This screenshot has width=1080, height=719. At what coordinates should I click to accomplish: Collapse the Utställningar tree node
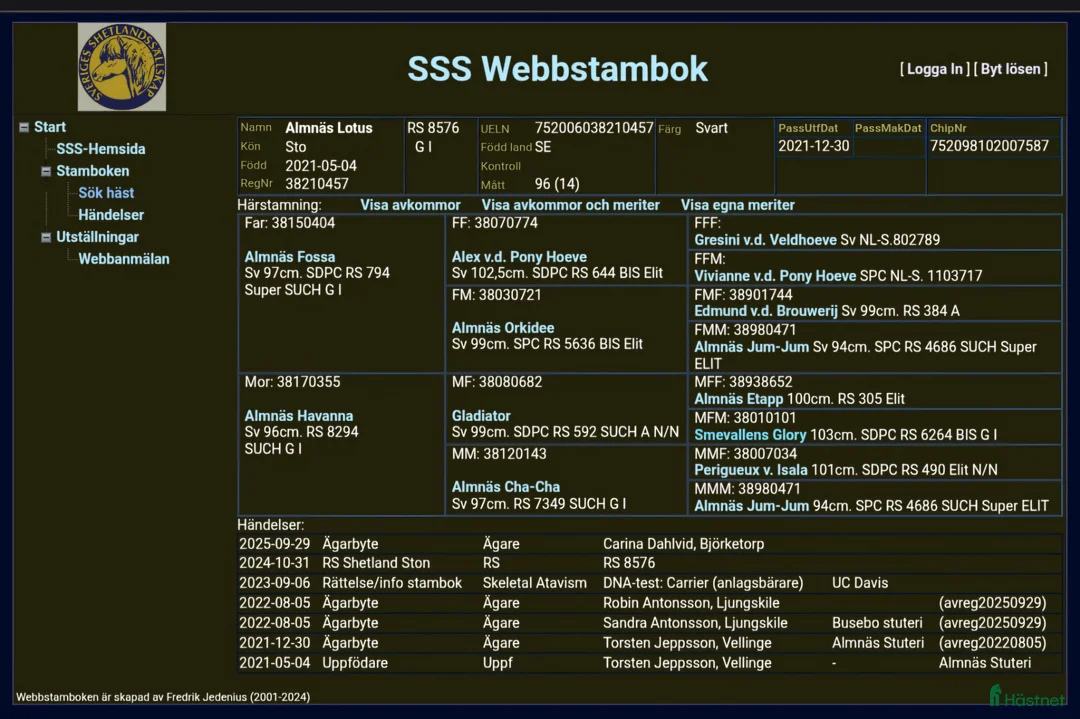46,237
